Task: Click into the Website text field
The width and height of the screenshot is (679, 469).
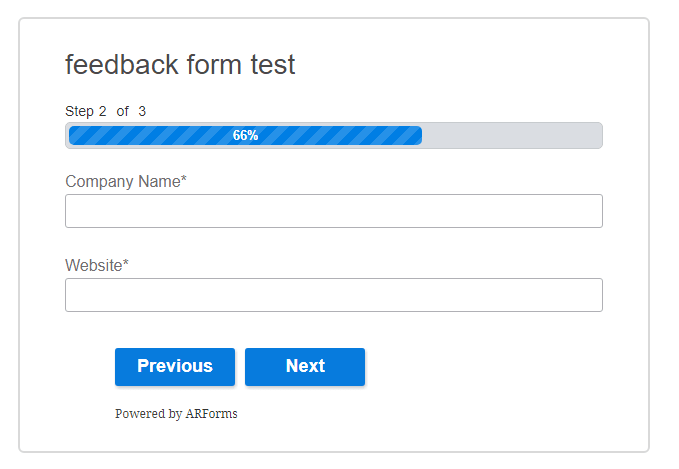Action: pyautogui.click(x=333, y=295)
